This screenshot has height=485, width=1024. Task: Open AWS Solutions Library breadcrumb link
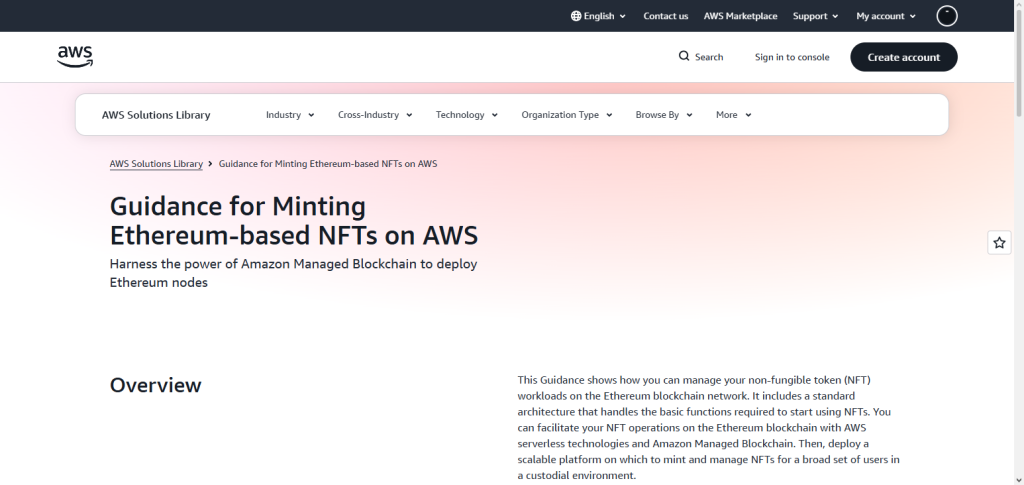pyautogui.click(x=156, y=164)
